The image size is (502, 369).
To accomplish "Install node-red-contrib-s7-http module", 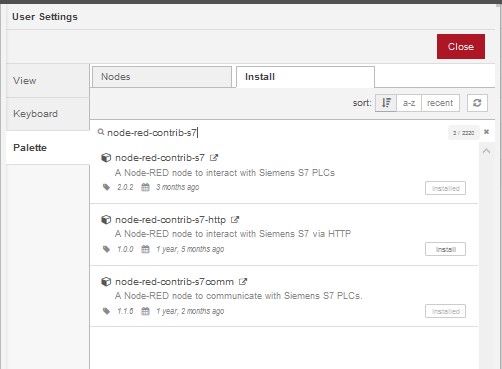I will [x=445, y=249].
